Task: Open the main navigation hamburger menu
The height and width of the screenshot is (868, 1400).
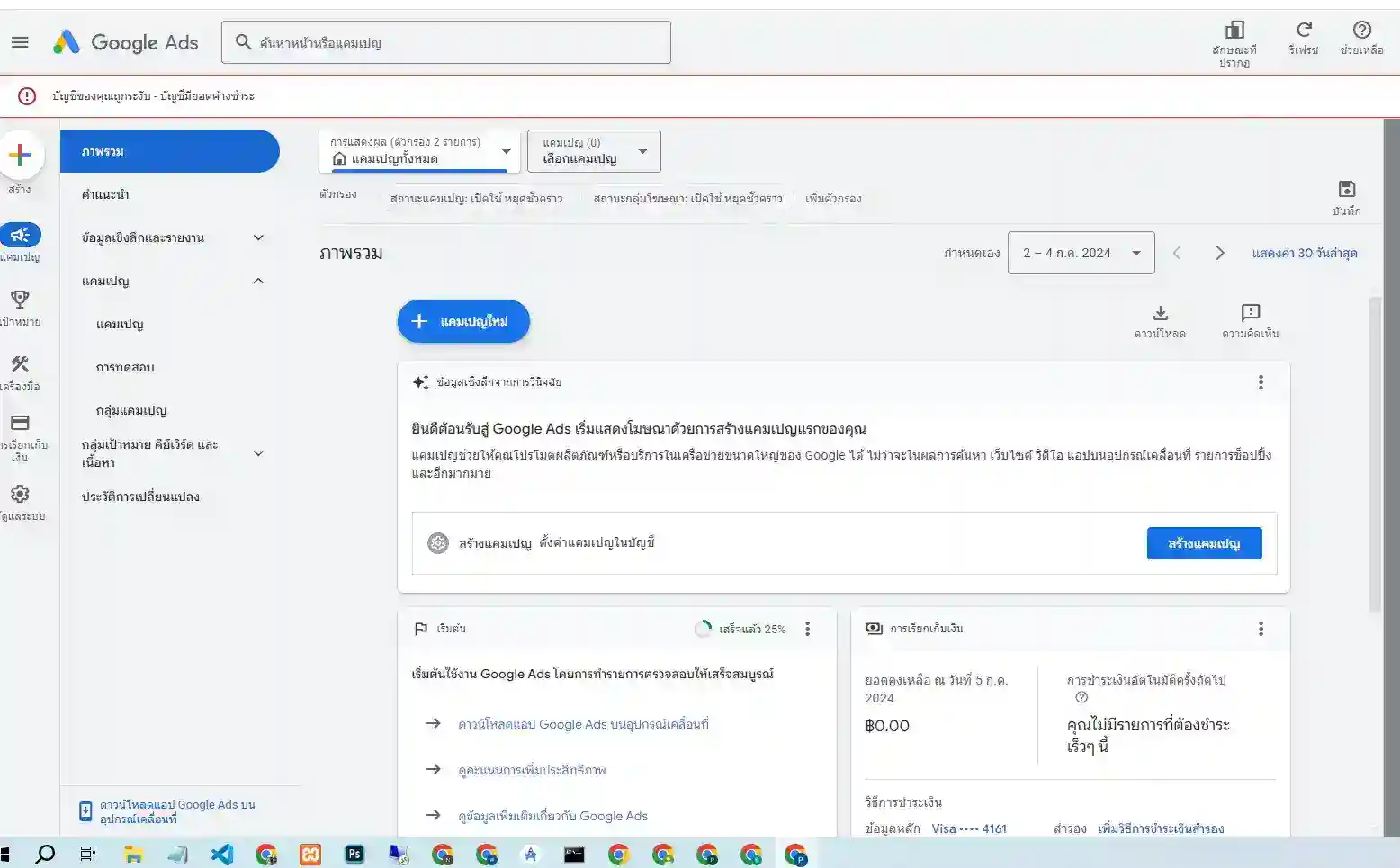Action: click(20, 41)
